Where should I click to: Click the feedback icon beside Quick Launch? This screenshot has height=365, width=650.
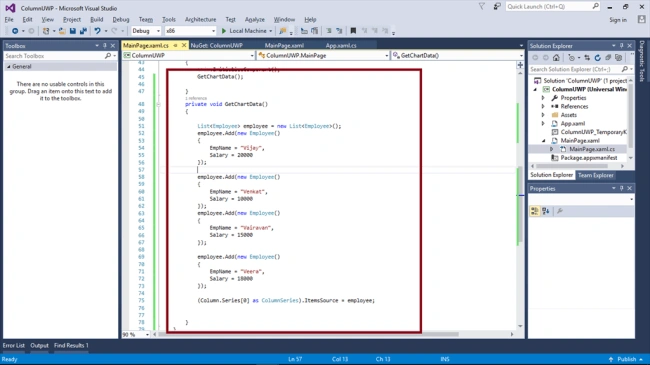click(x=497, y=7)
